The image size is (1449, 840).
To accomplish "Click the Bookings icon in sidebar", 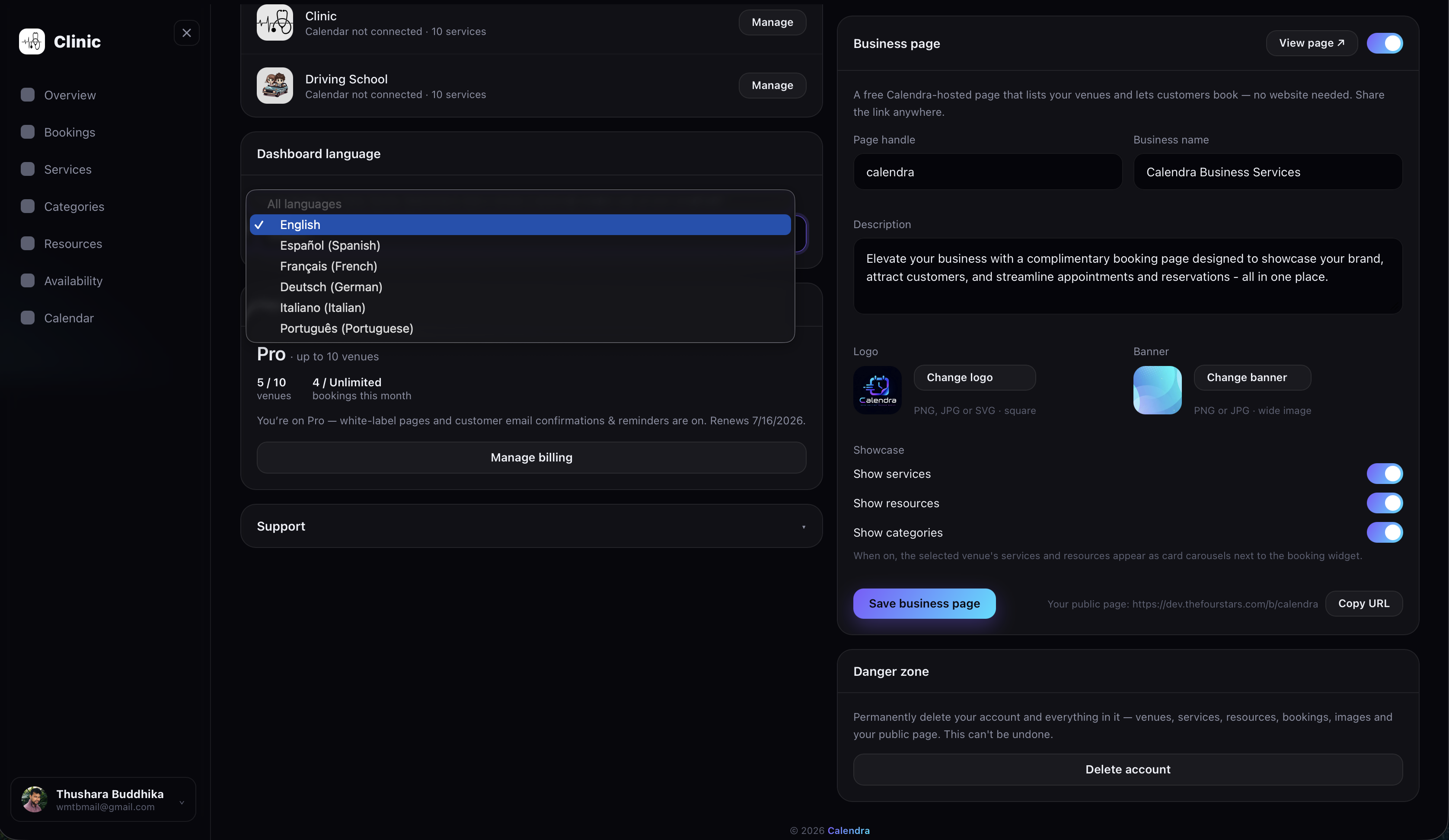I will click(28, 132).
